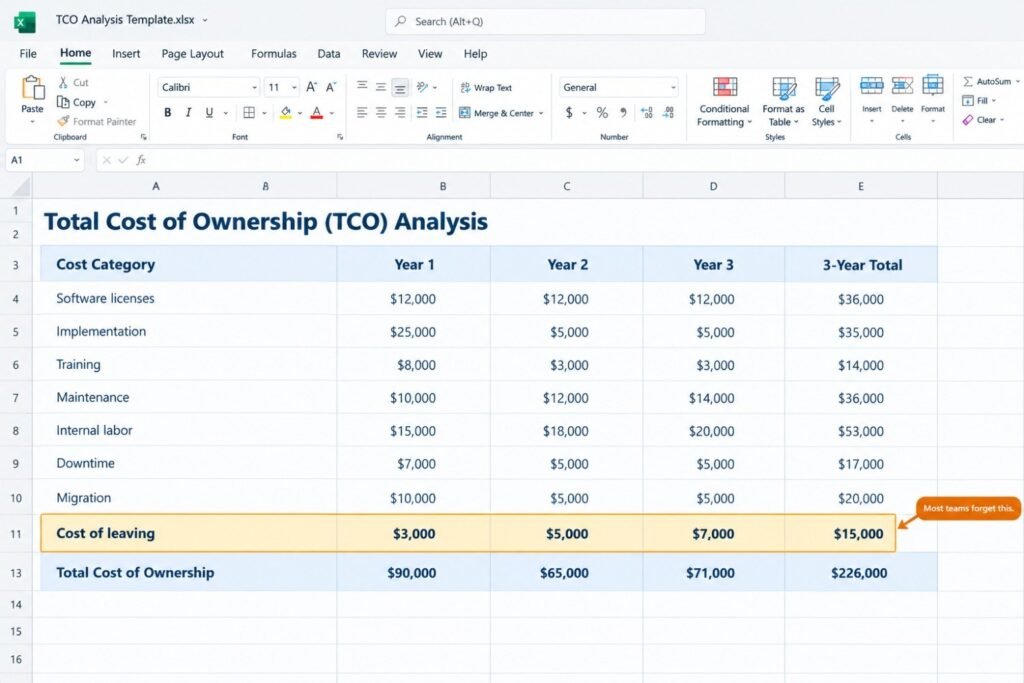Open the Help tab
This screenshot has height=683, width=1024.
pyautogui.click(x=475, y=54)
